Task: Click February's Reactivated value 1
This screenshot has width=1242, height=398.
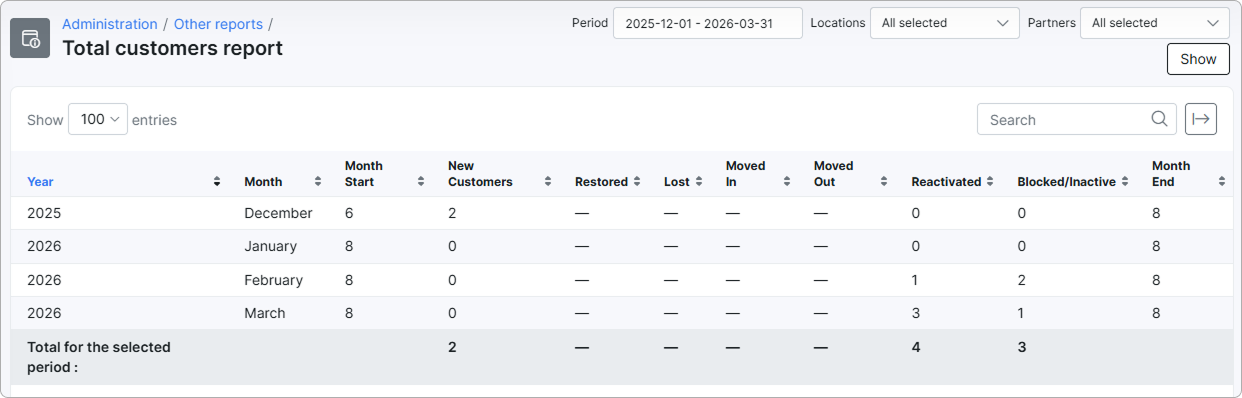Action: point(915,280)
